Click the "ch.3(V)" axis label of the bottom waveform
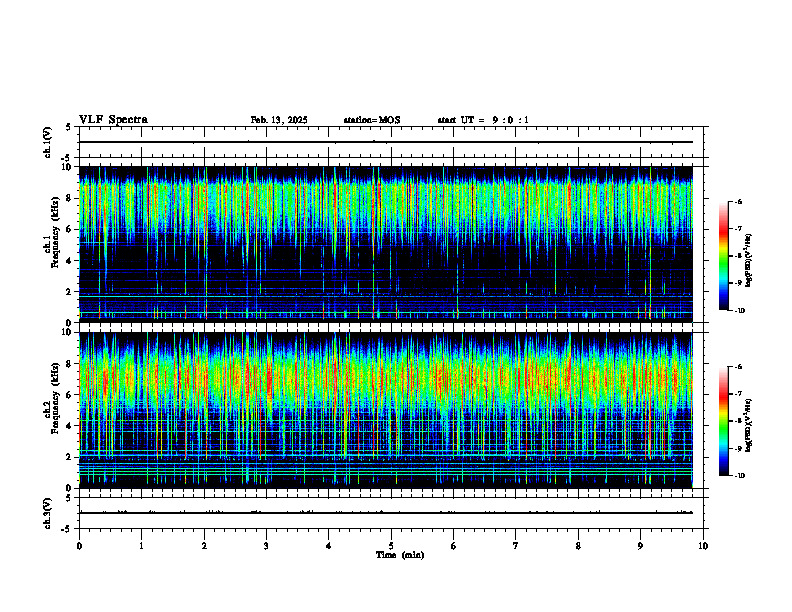 pos(47,513)
